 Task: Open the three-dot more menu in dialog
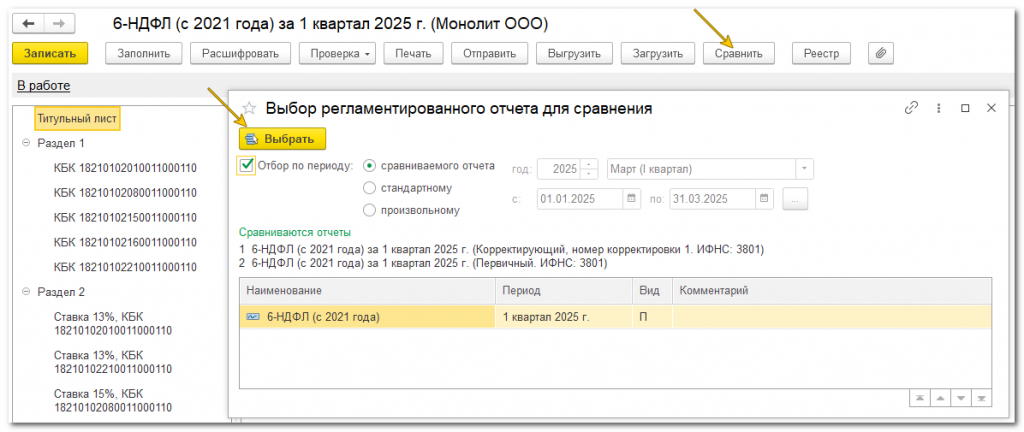tap(938, 108)
